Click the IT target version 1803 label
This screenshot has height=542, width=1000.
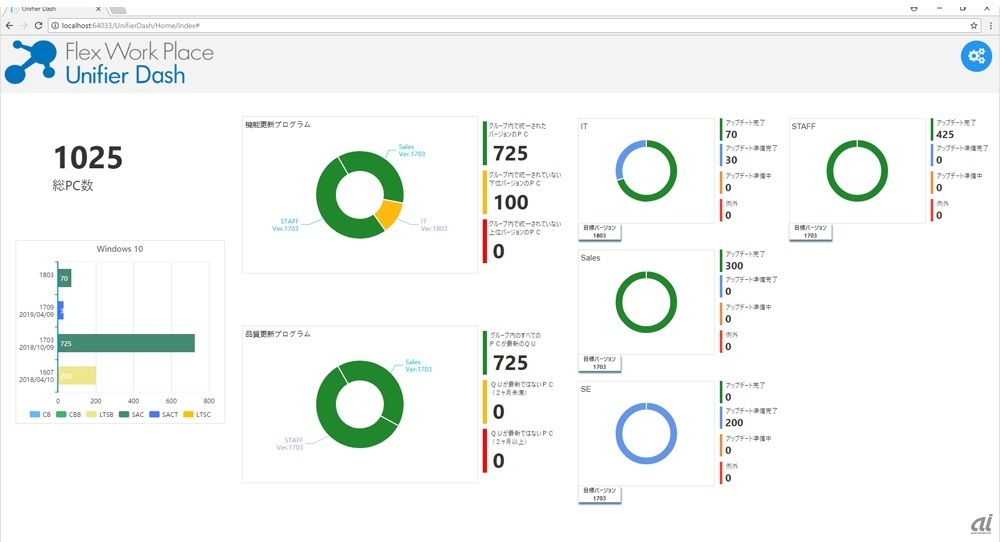600,232
